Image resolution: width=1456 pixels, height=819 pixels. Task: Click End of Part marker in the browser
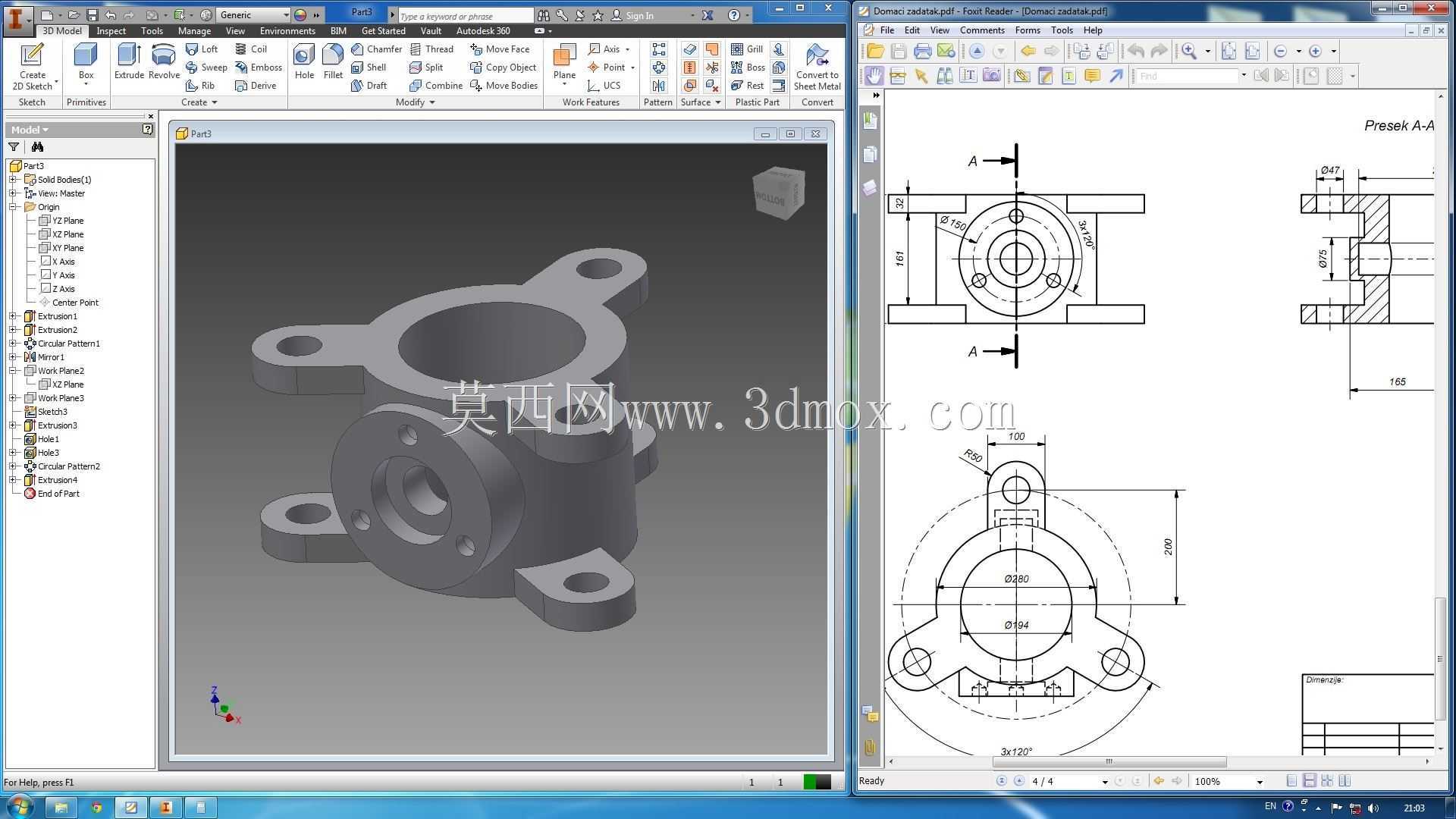pos(58,494)
